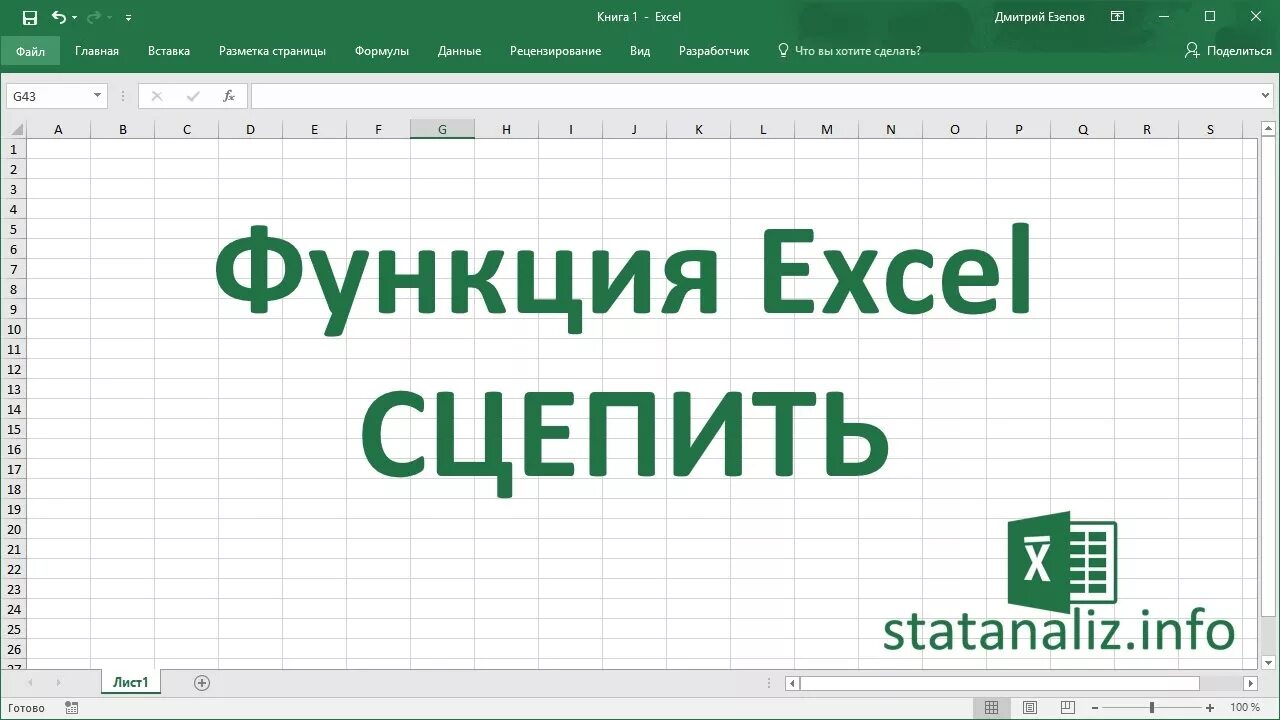Open the Рецензирование tab

pos(555,51)
